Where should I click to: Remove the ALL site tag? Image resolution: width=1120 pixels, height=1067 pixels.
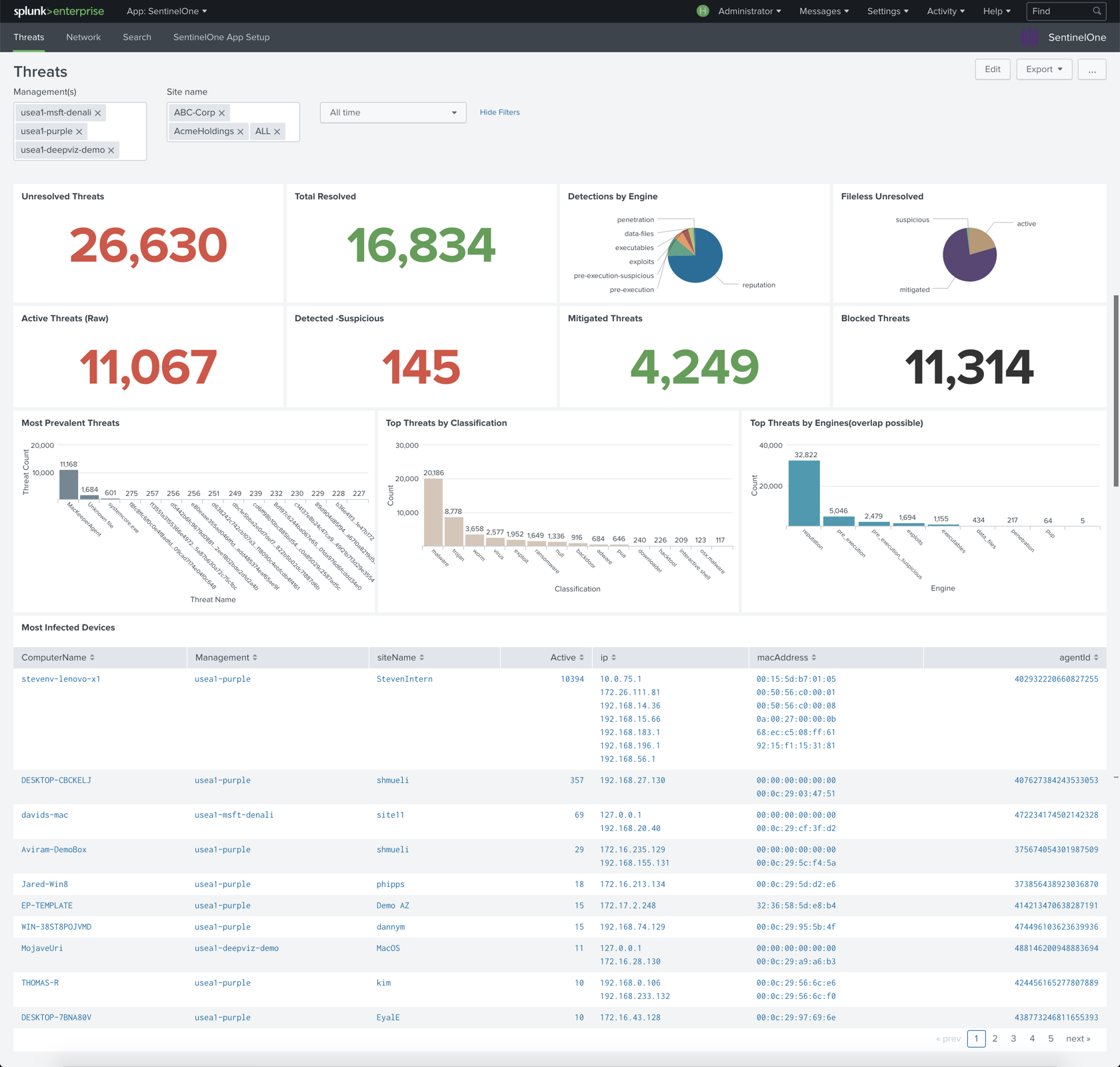coord(277,131)
